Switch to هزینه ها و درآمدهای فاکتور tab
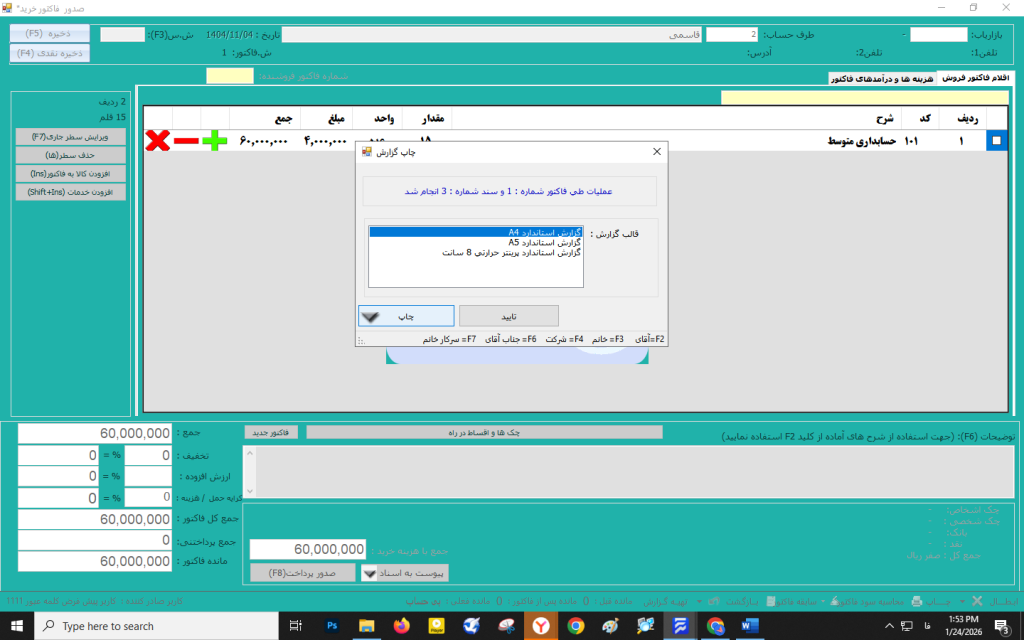This screenshot has height=640, width=1024. (x=882, y=78)
